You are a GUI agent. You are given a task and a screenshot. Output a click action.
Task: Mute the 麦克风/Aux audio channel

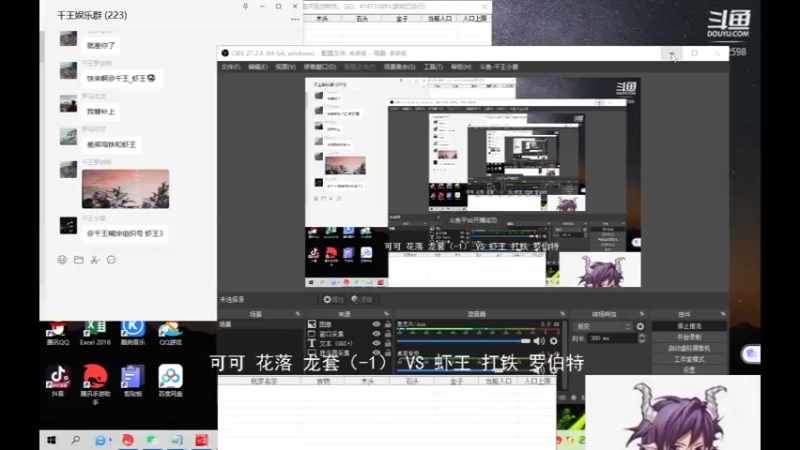pyautogui.click(x=539, y=341)
